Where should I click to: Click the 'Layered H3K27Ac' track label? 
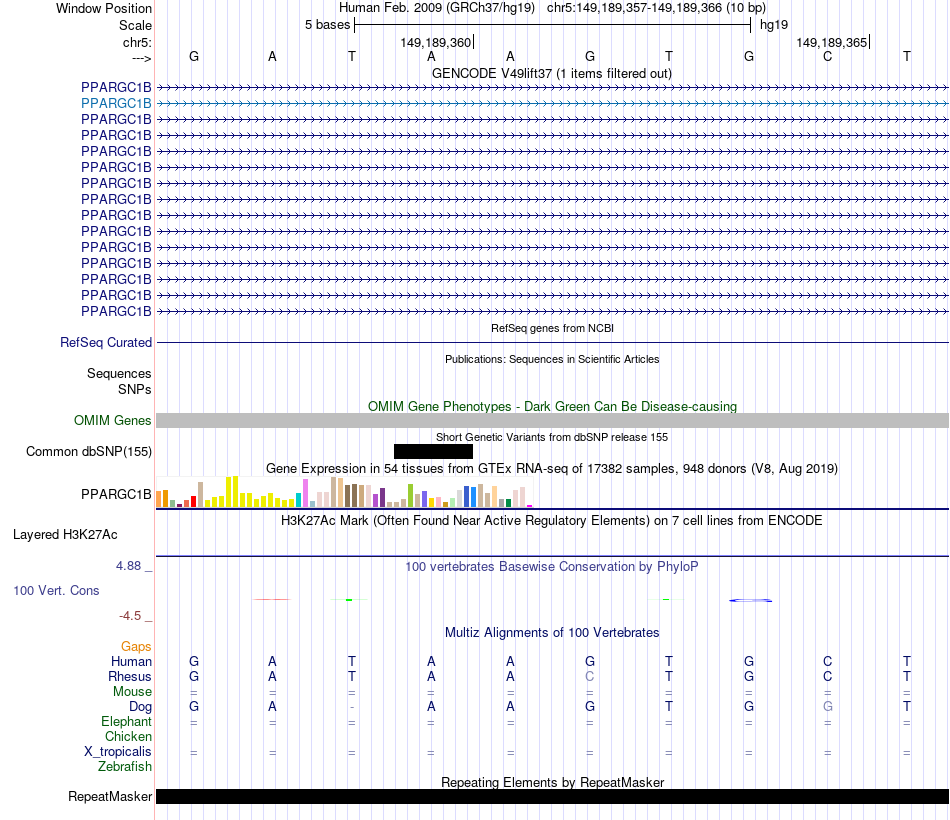tap(65, 535)
